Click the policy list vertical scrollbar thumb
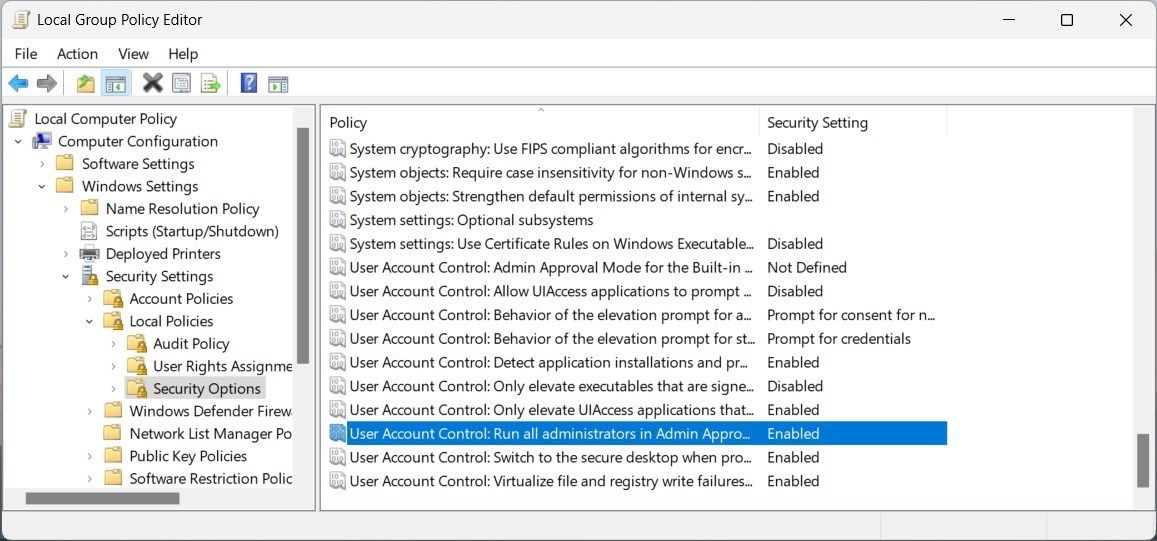The width and height of the screenshot is (1157, 541). 1143,462
